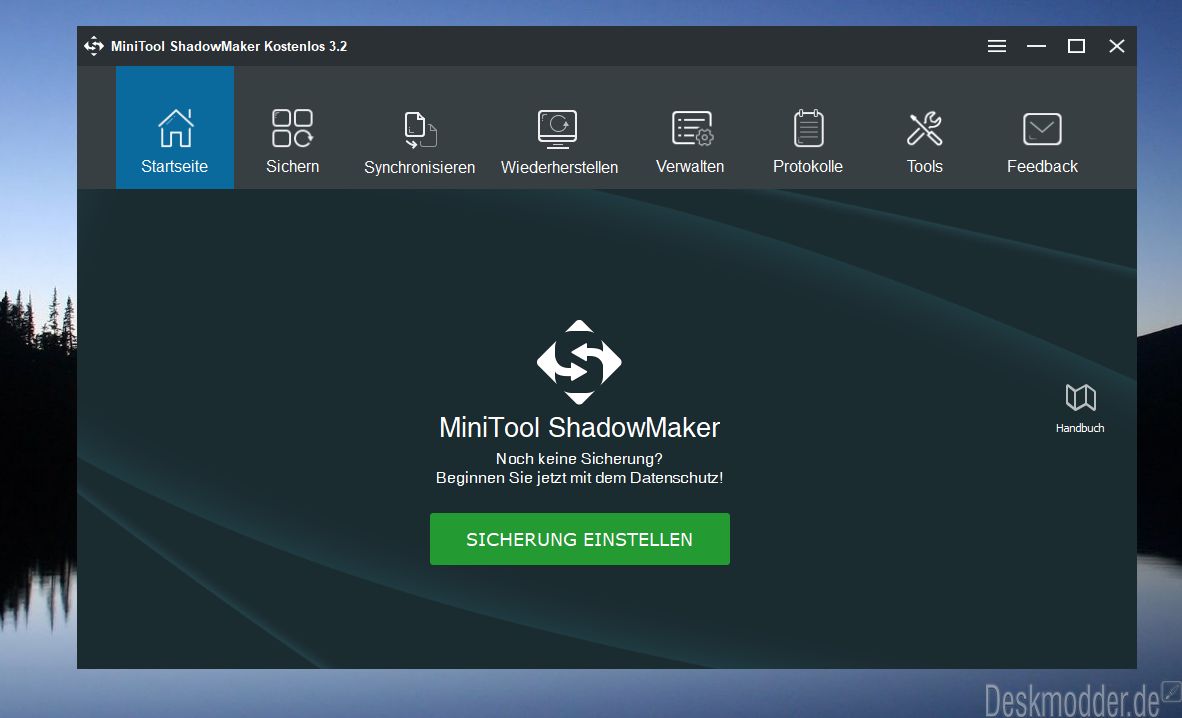The image size is (1182, 718).
Task: Open the Handbuch manual book icon
Action: (x=1080, y=408)
